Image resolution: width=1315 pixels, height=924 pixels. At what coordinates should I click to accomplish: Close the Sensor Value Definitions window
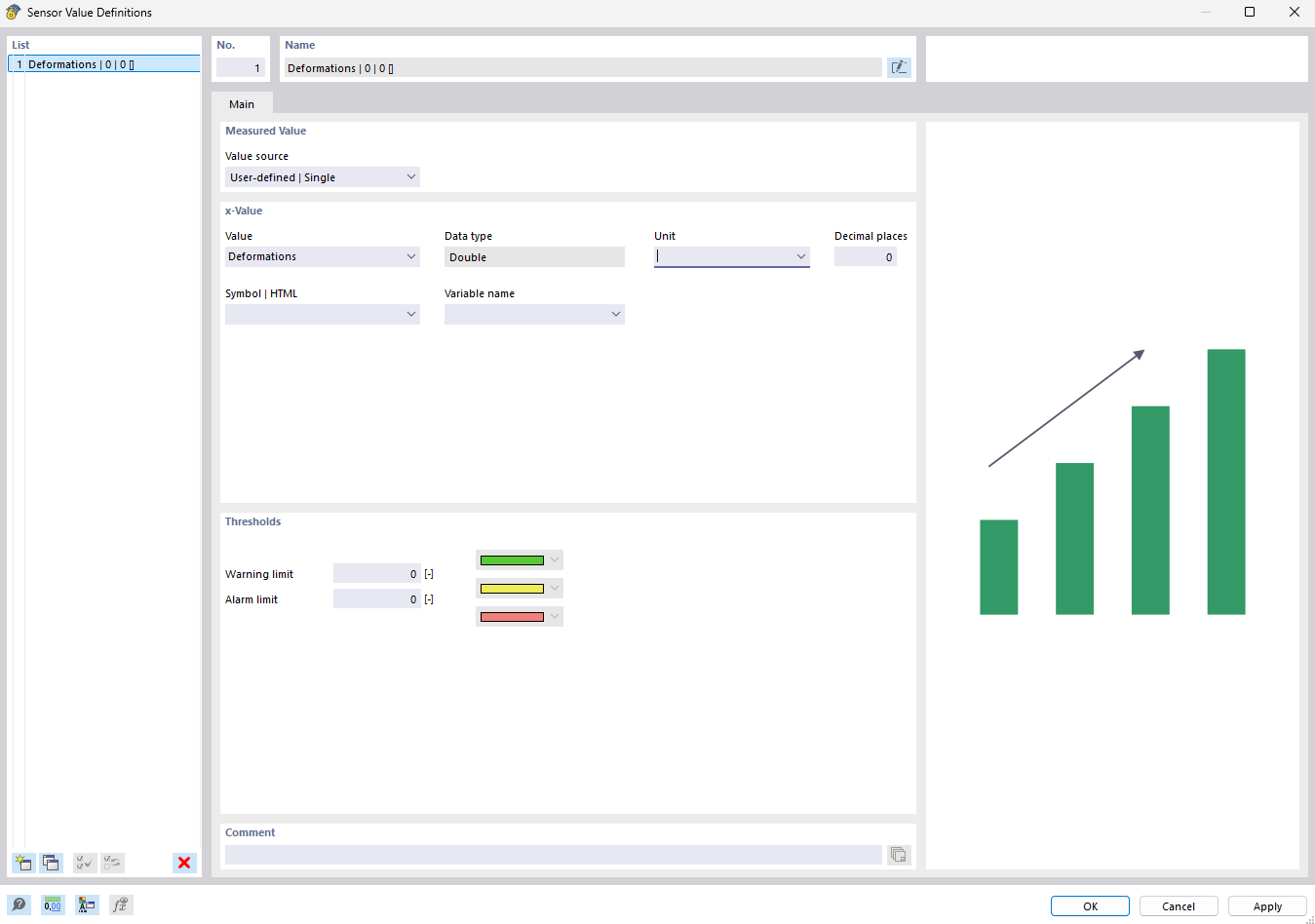pyautogui.click(x=1294, y=12)
